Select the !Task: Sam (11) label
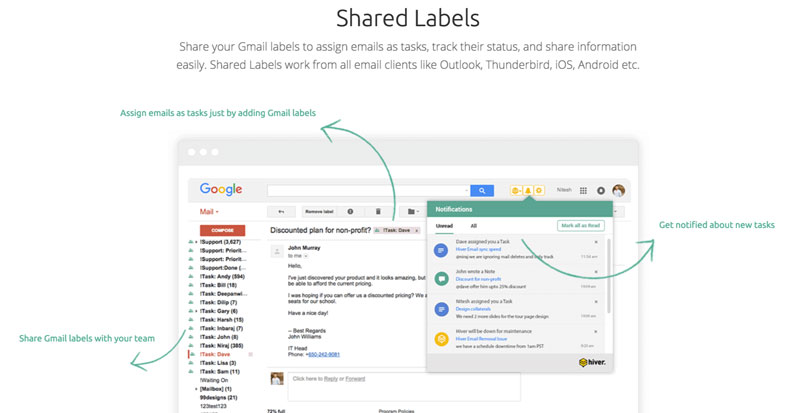800x413 pixels. click(x=219, y=372)
